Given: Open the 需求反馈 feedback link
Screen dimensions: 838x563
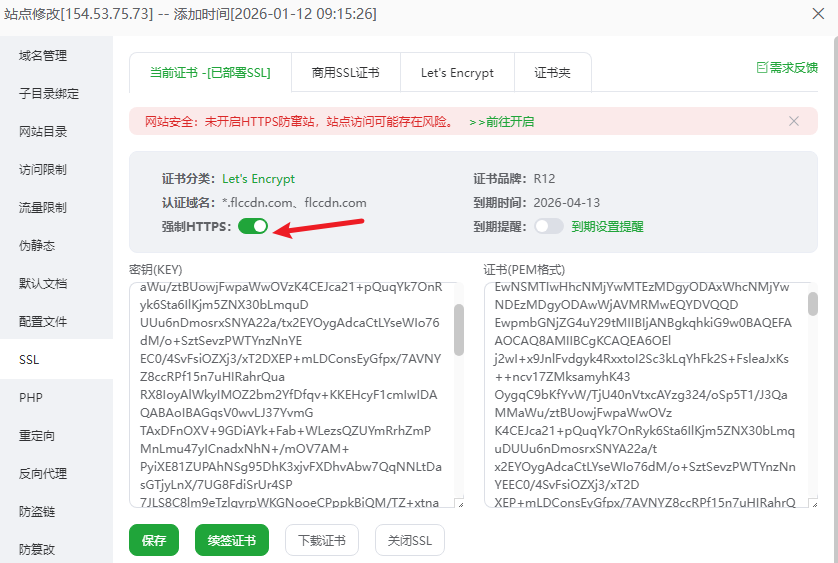Looking at the screenshot, I should (x=787, y=67).
